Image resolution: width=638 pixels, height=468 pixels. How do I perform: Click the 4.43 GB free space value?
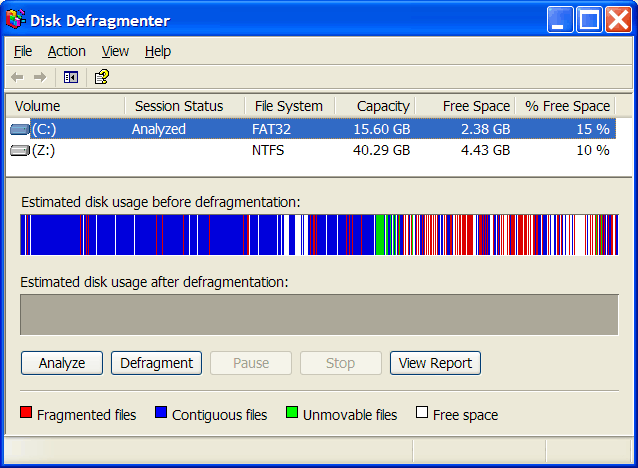click(x=485, y=151)
